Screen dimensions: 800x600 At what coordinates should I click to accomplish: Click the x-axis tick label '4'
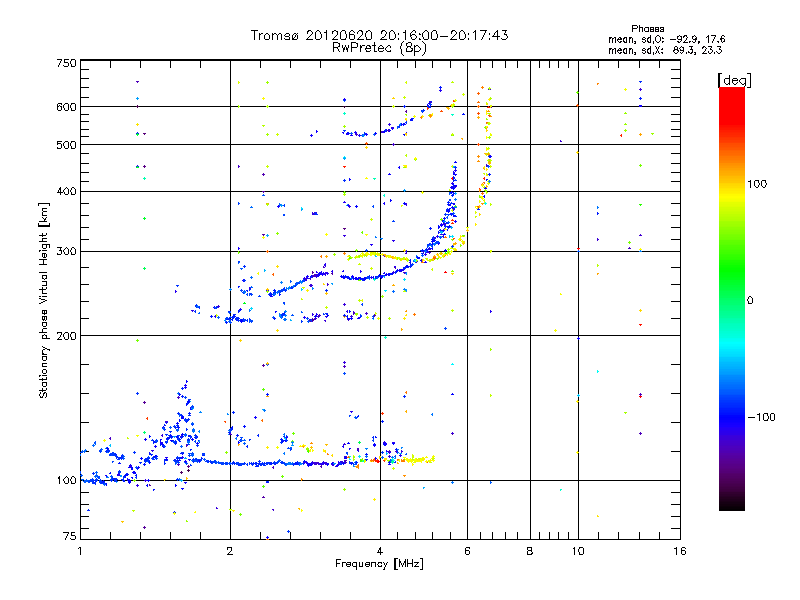pyautogui.click(x=380, y=551)
